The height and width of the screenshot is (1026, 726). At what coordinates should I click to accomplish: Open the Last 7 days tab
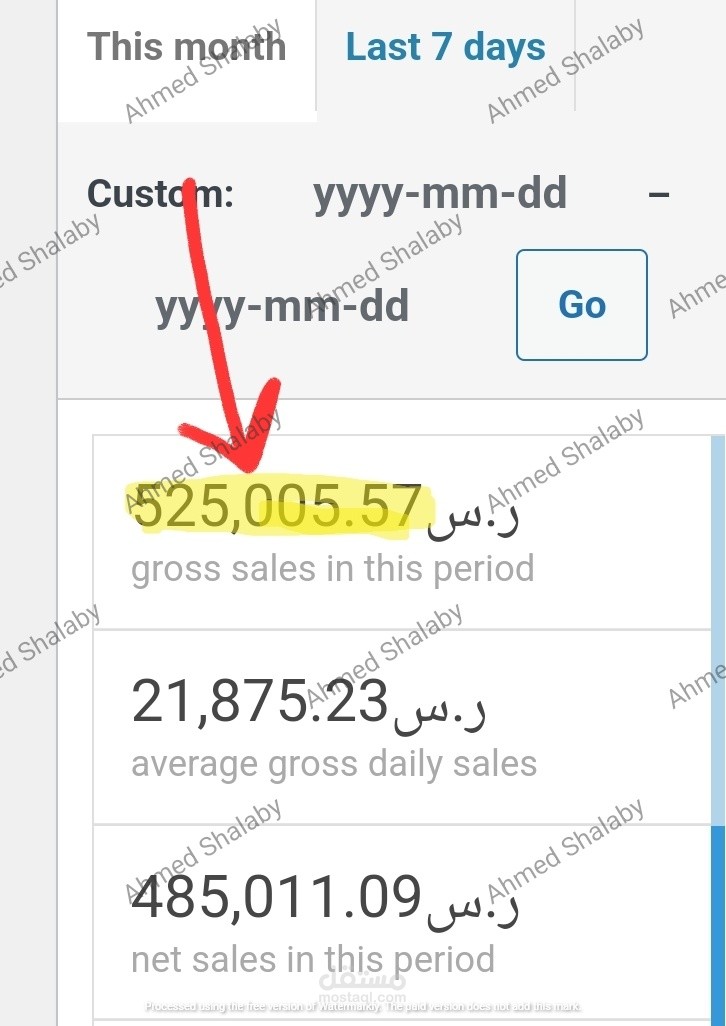pyautogui.click(x=445, y=48)
